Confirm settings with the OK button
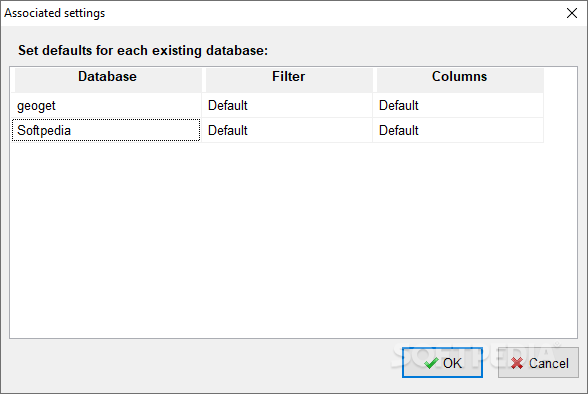Viewport: 588px width, 394px height. (442, 363)
